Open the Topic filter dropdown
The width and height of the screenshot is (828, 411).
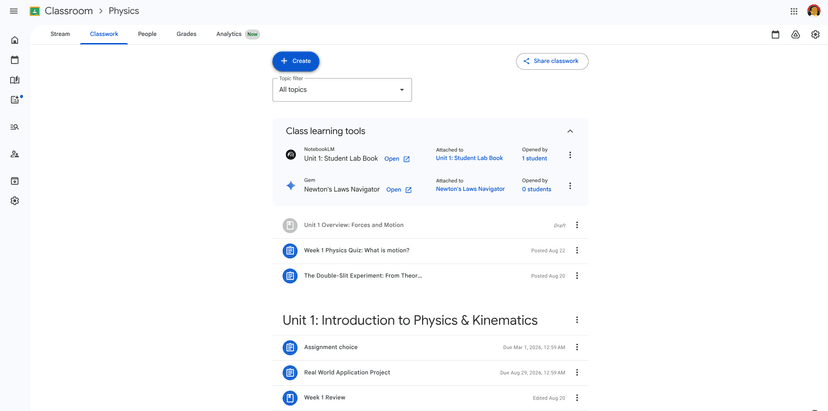(342, 90)
